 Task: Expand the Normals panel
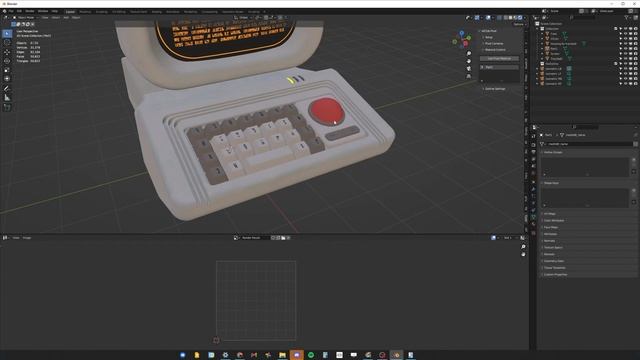(x=549, y=241)
